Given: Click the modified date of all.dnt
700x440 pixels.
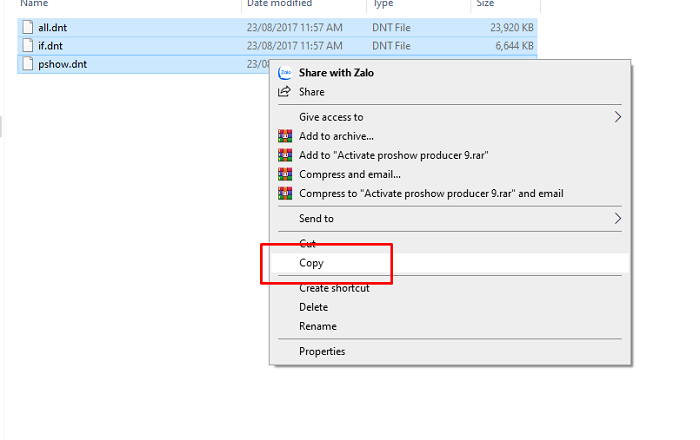Looking at the screenshot, I should (x=295, y=28).
